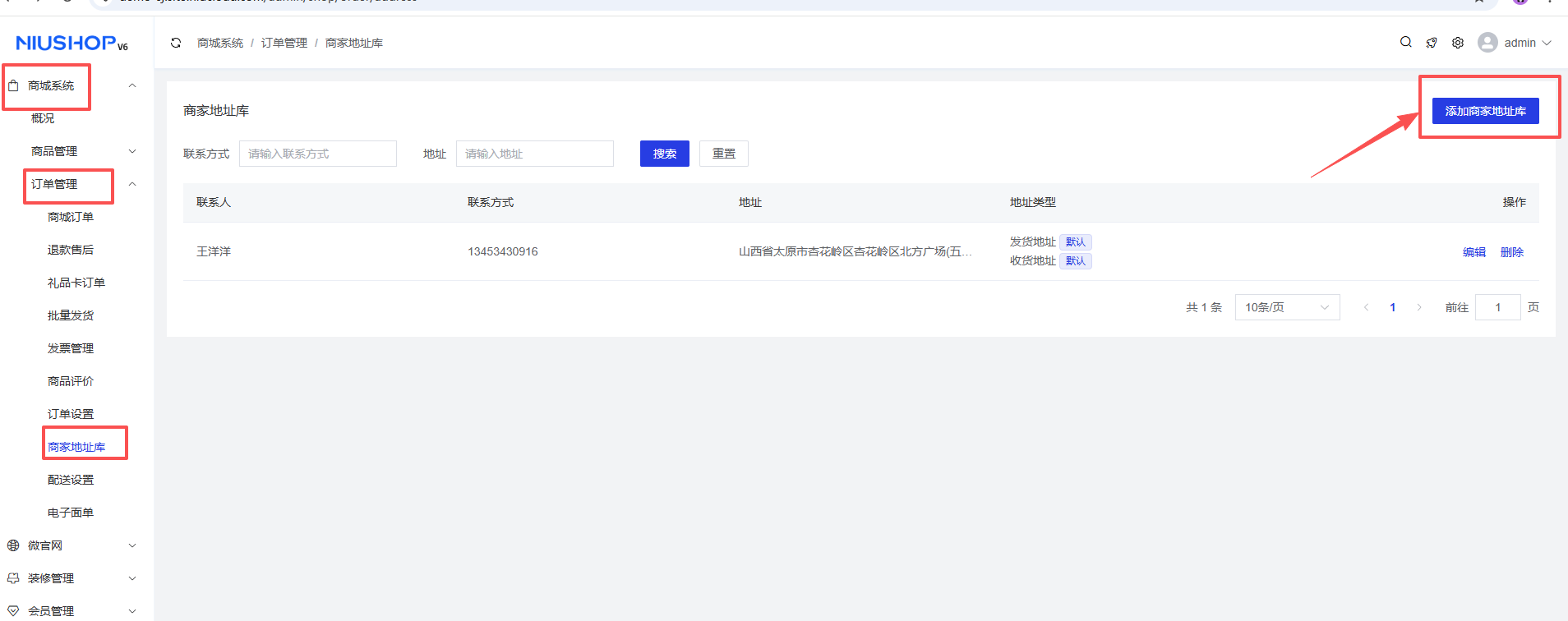Open the admin account dropdown arrow
This screenshot has height=621, width=1568.
pyautogui.click(x=1547, y=43)
